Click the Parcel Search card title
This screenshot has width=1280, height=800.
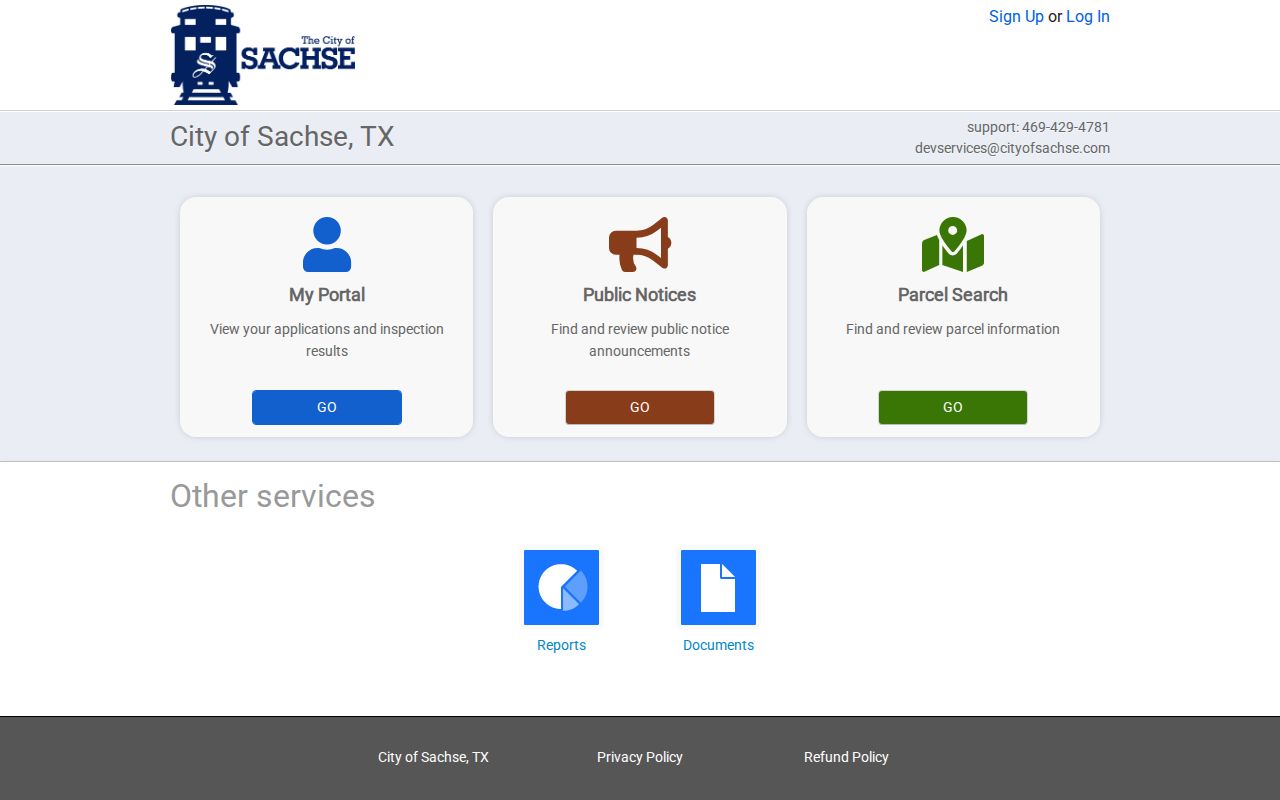coord(953,295)
